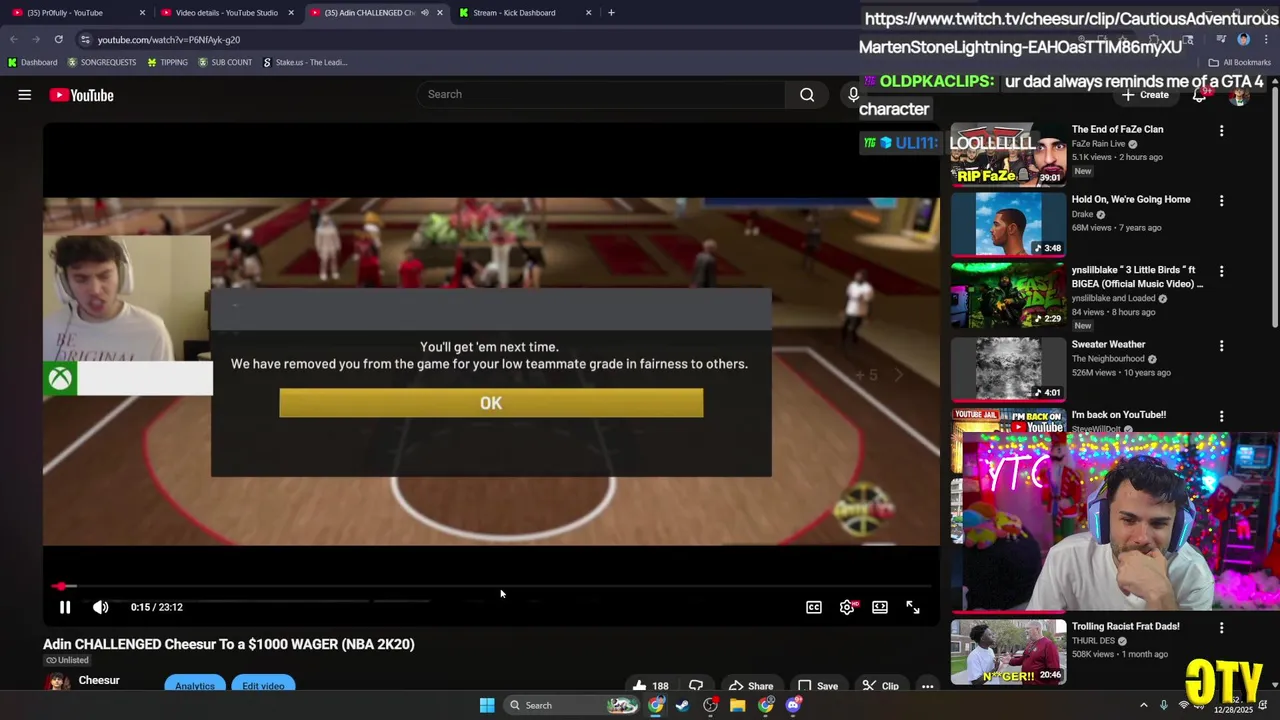Share the video
Viewport: 1280px width, 720px height.
[x=751, y=686]
